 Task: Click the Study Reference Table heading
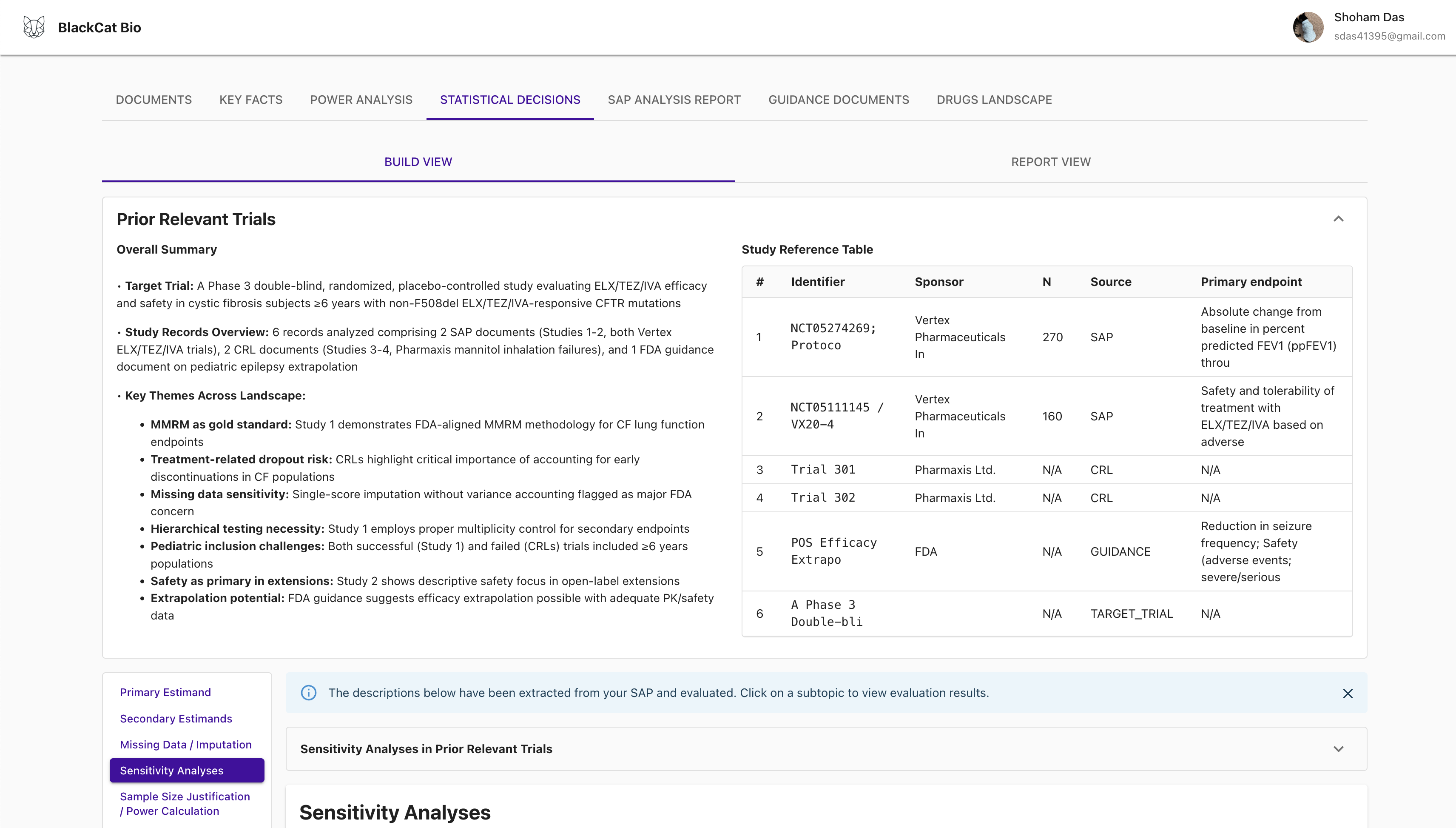pos(807,249)
